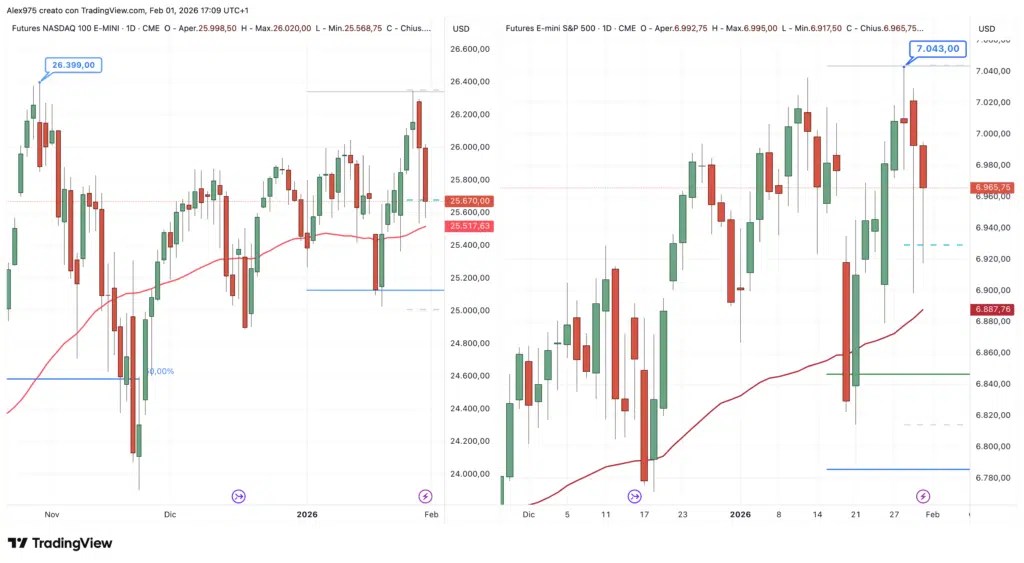Click the contract rollover icon on NASDAQ chart

(239, 496)
